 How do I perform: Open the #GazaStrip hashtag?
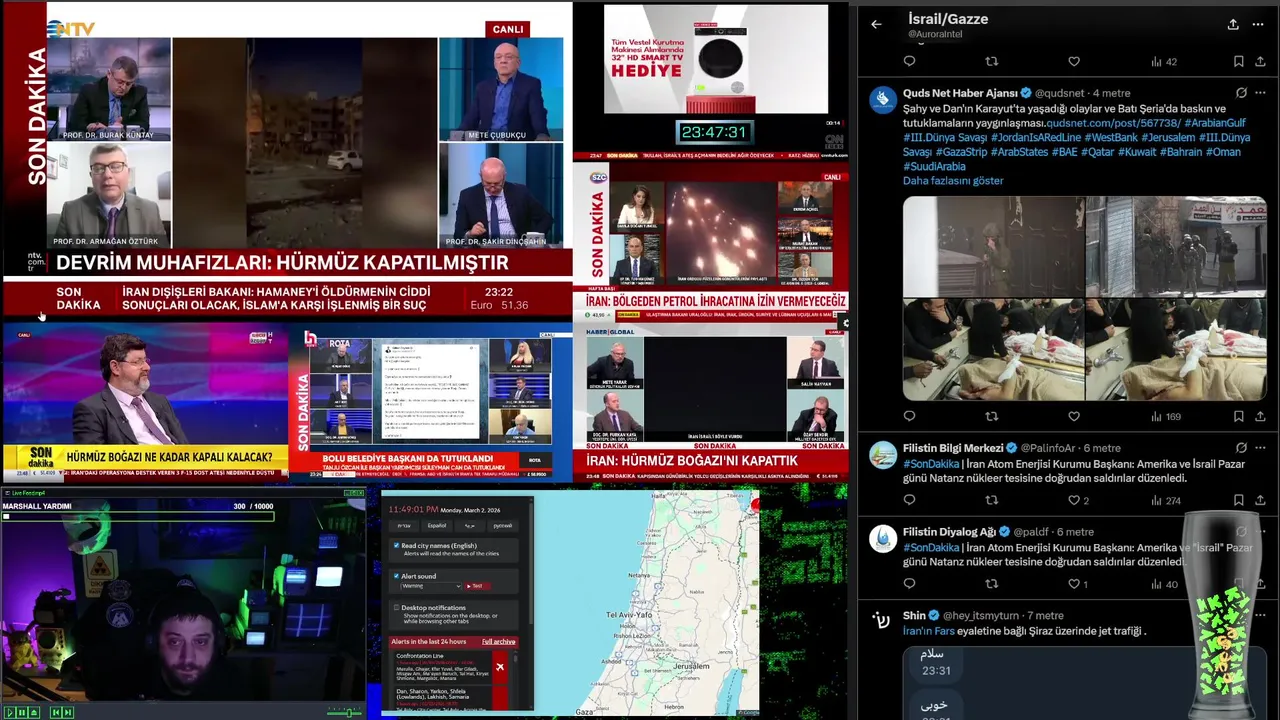click(x=960, y=152)
